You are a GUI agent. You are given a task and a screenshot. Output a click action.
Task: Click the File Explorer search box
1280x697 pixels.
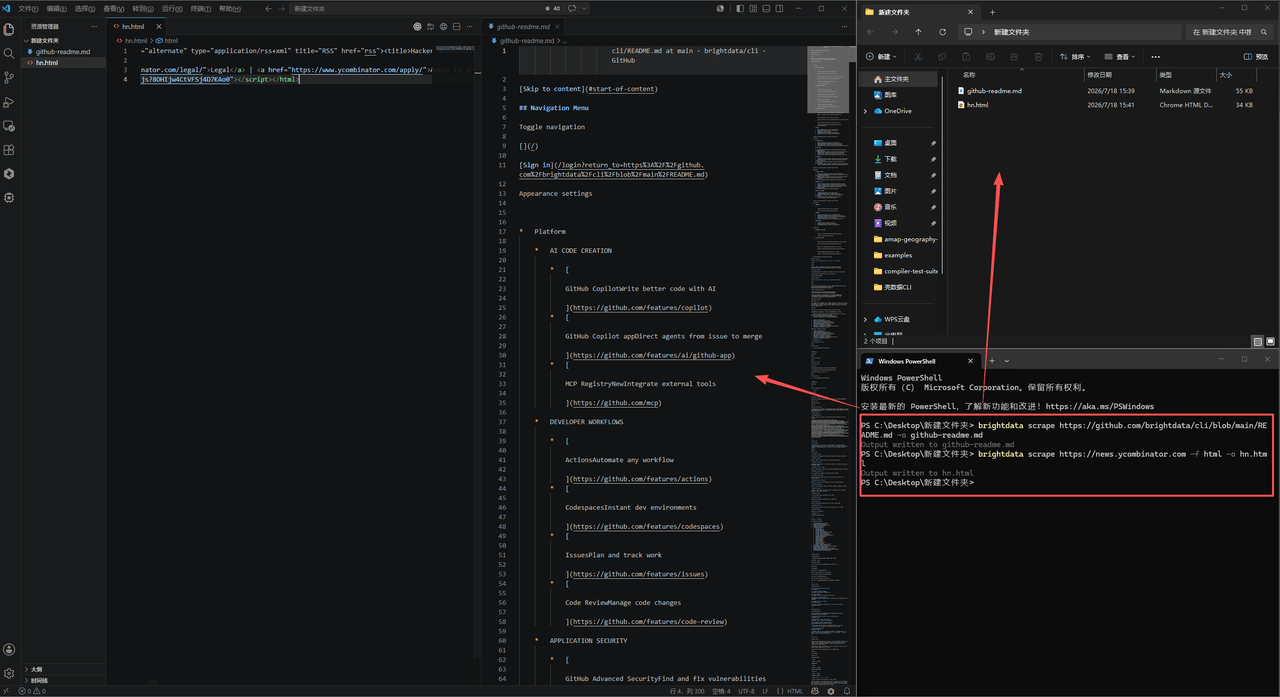tap(1229, 32)
